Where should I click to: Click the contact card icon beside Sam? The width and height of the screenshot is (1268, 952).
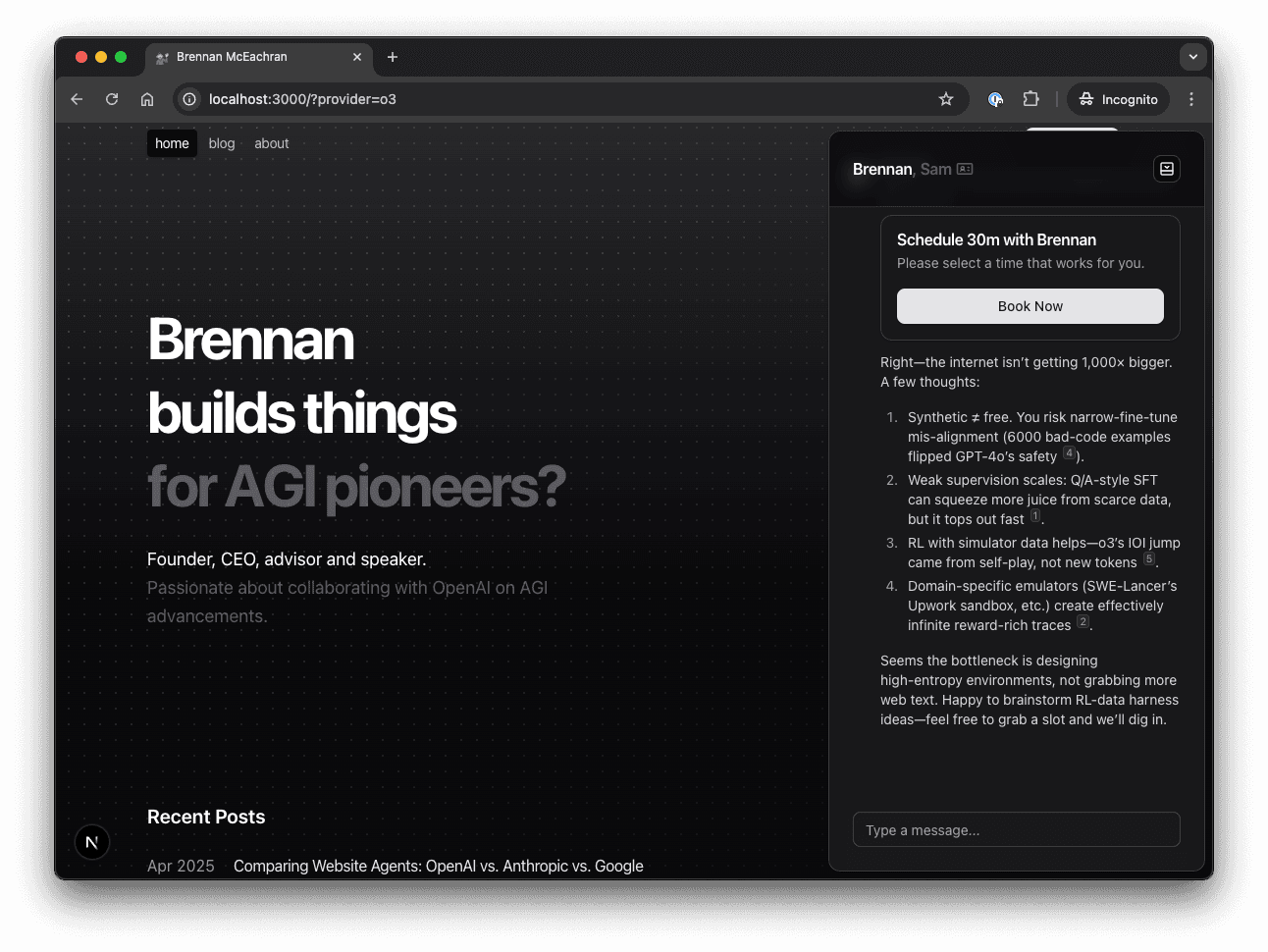(965, 169)
